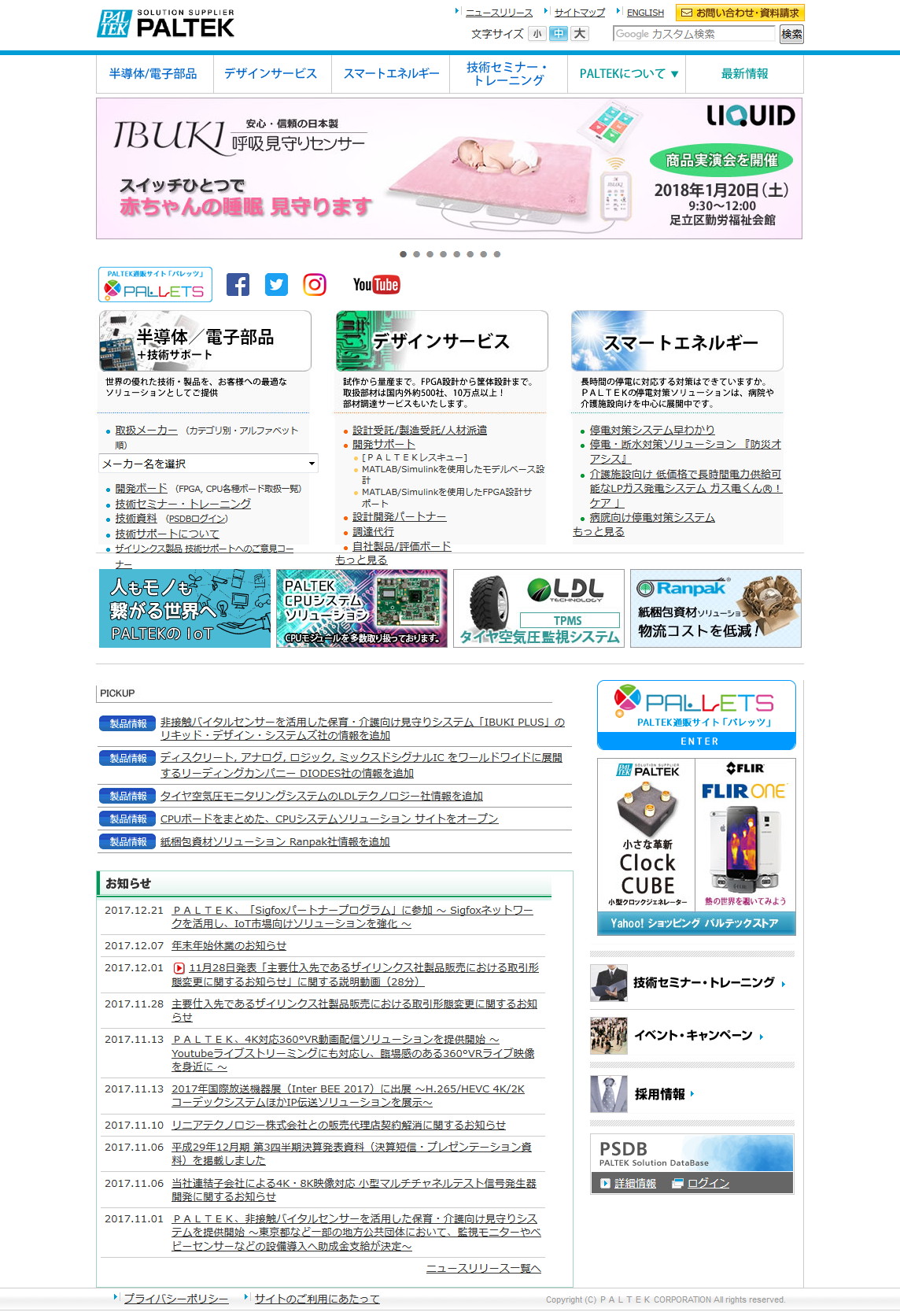The image size is (900, 1316).
Task: Click the PALTEK logo in header
Action: tap(166, 24)
